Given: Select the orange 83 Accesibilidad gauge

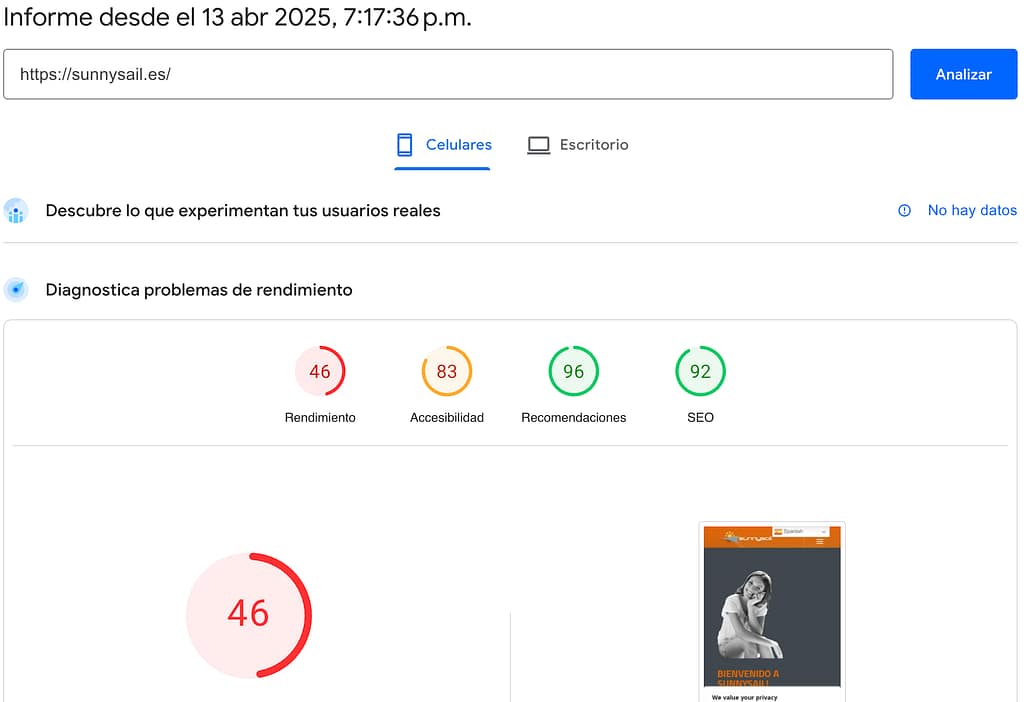Looking at the screenshot, I should coord(447,372).
